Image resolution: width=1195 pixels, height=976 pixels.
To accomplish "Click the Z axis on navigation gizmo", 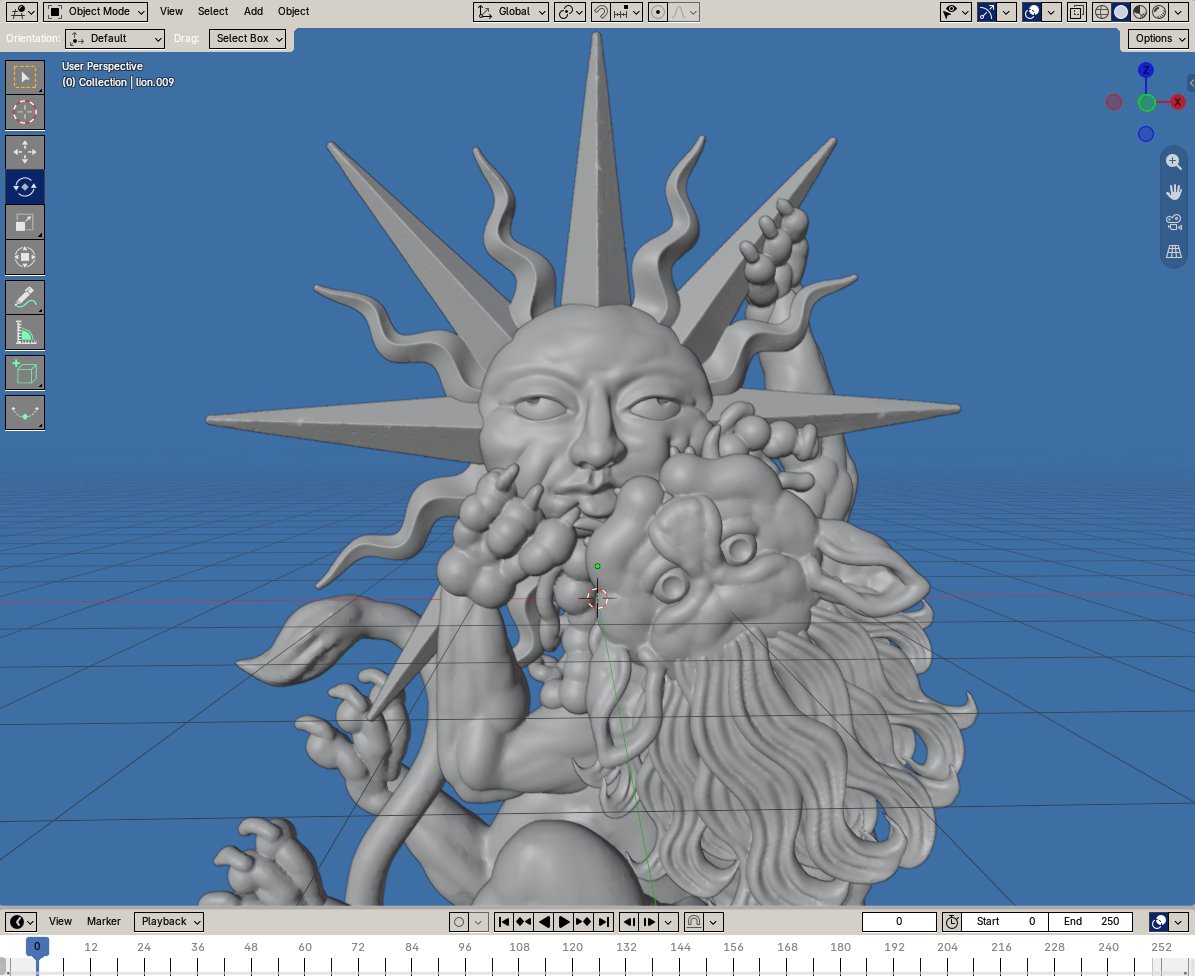I will click(x=1145, y=70).
